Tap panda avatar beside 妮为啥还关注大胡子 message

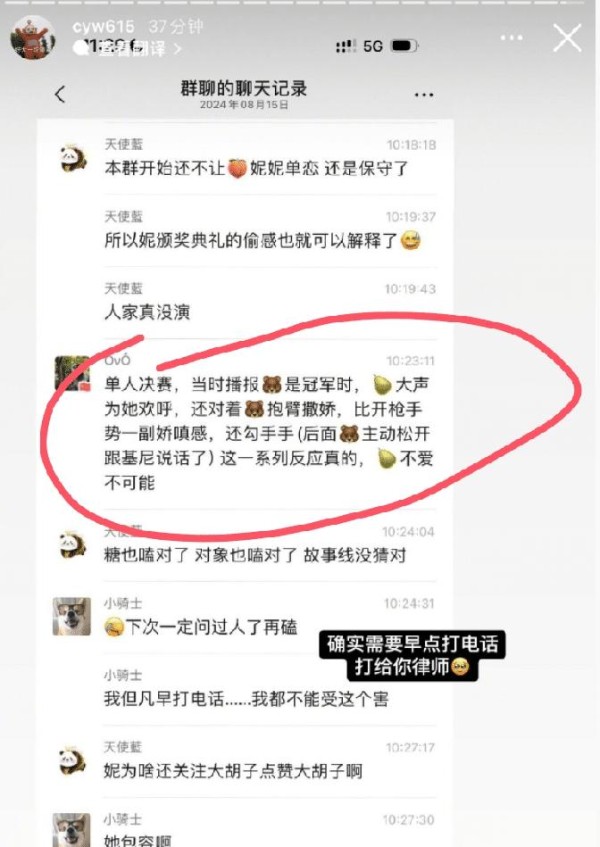pyautogui.click(x=72, y=761)
